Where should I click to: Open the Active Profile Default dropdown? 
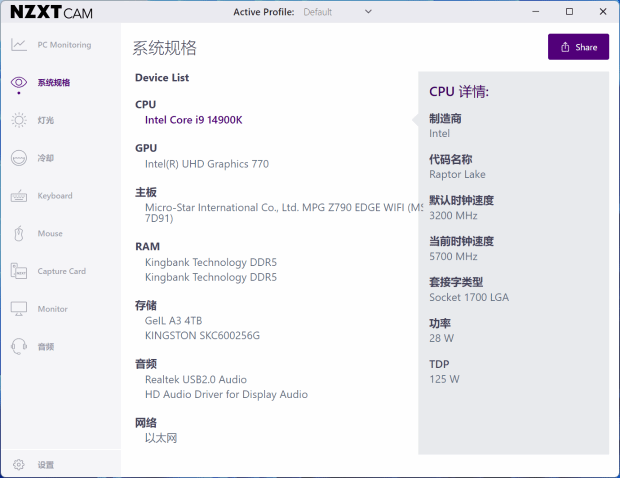[x=337, y=12]
